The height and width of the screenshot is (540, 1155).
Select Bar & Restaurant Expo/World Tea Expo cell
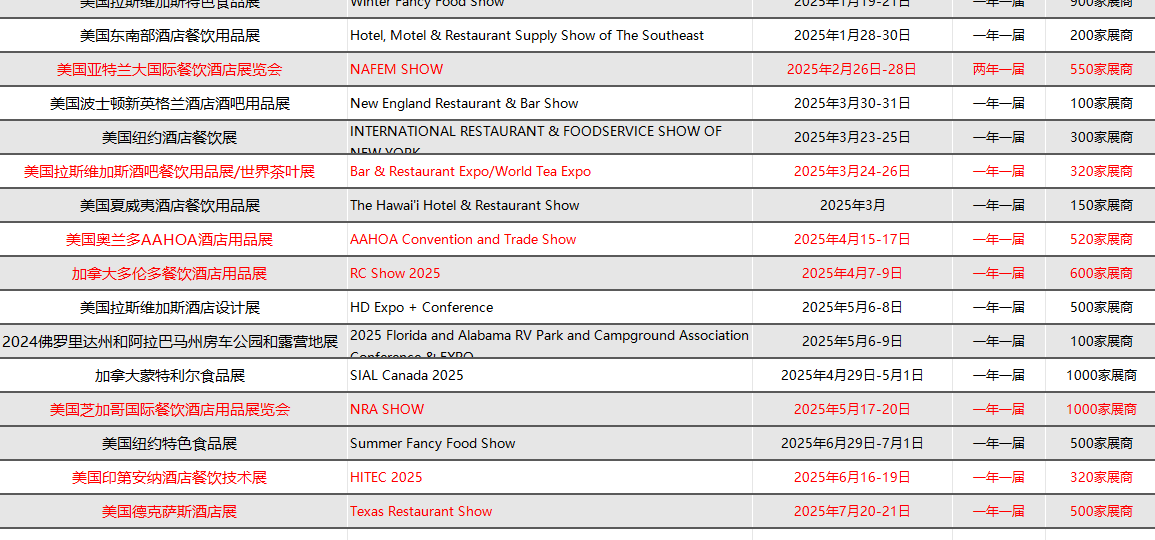[470, 171]
